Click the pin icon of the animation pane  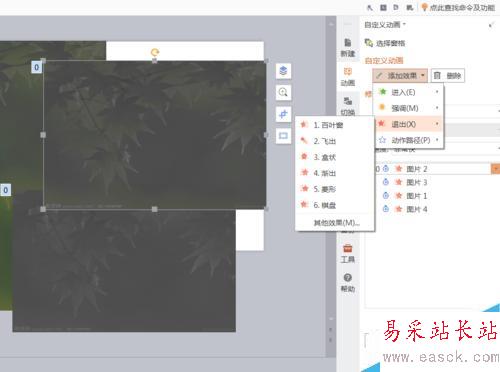click(491, 25)
